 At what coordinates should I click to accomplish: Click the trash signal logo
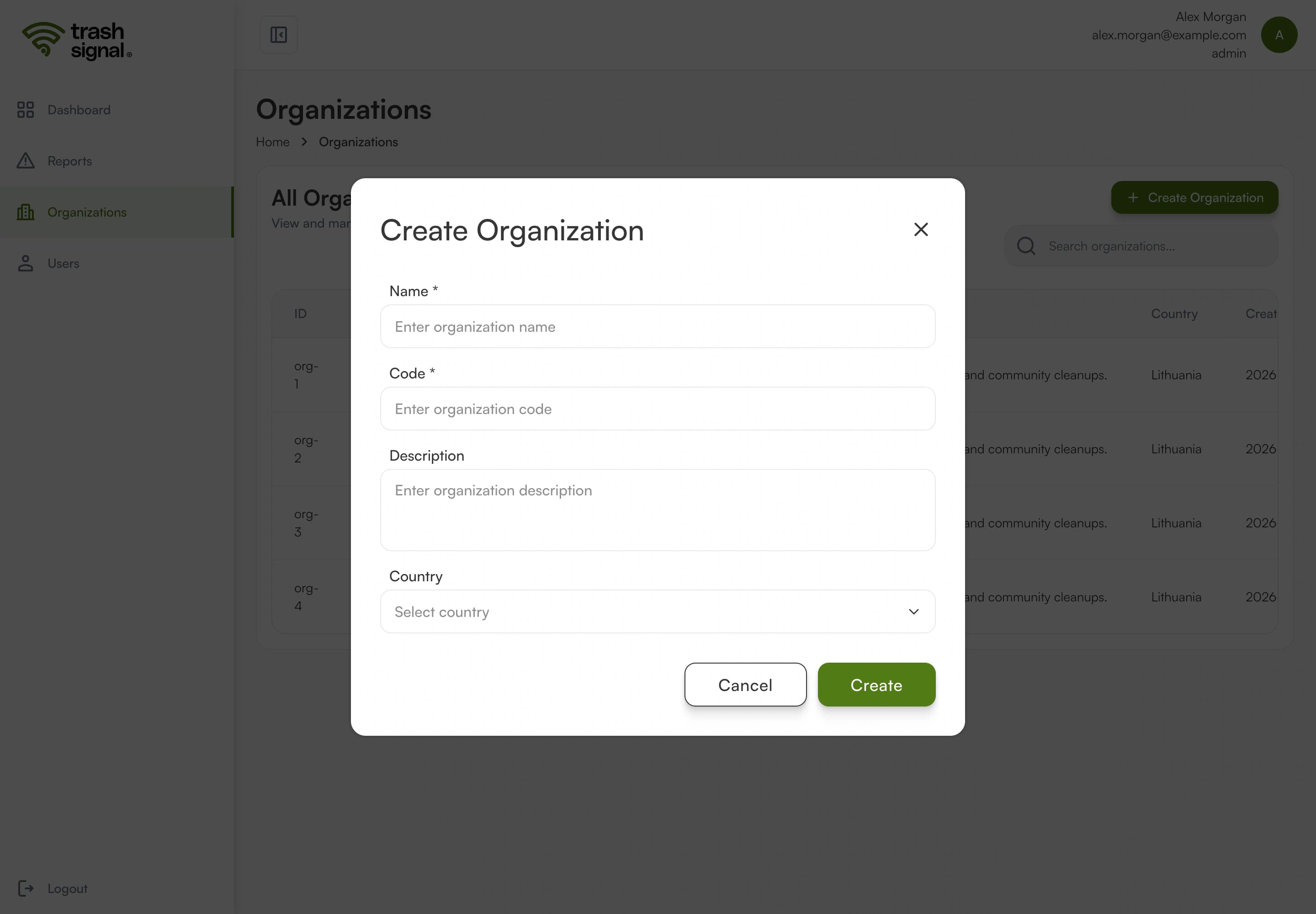point(77,41)
